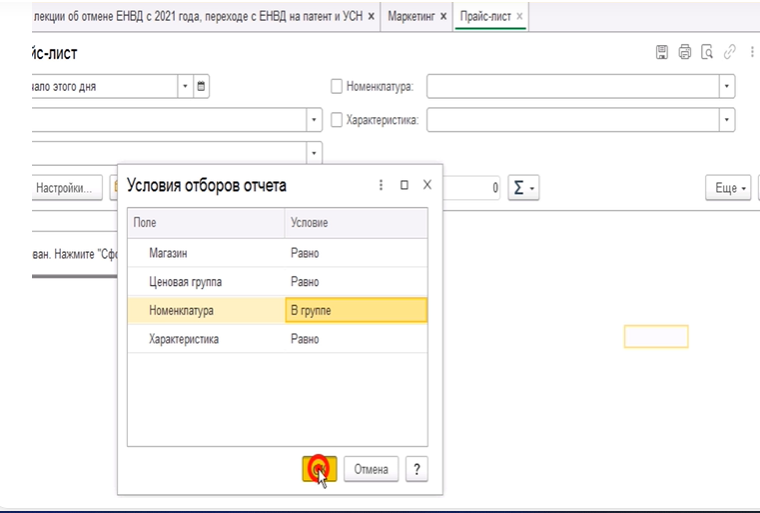The width and height of the screenshot is (760, 513).
Task: Click the sigma sum button
Action: click(x=523, y=188)
